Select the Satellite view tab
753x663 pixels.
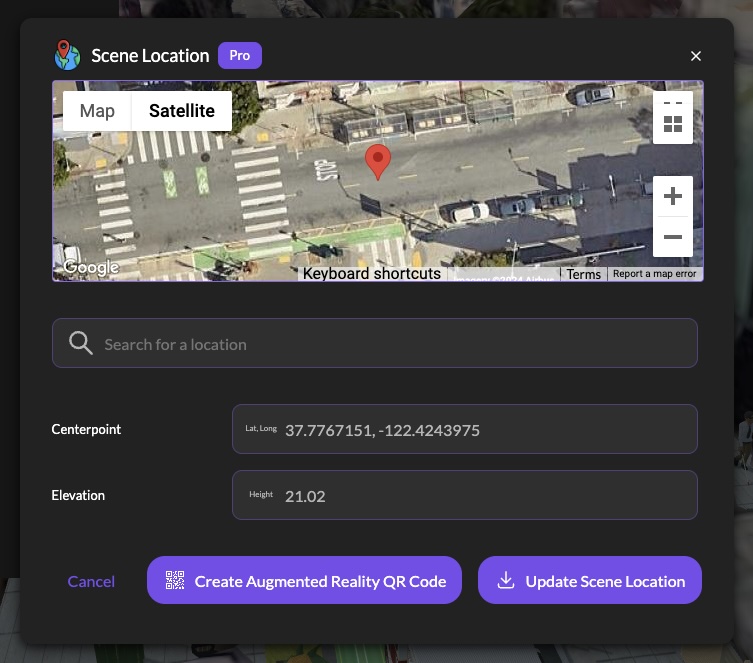pyautogui.click(x=182, y=111)
